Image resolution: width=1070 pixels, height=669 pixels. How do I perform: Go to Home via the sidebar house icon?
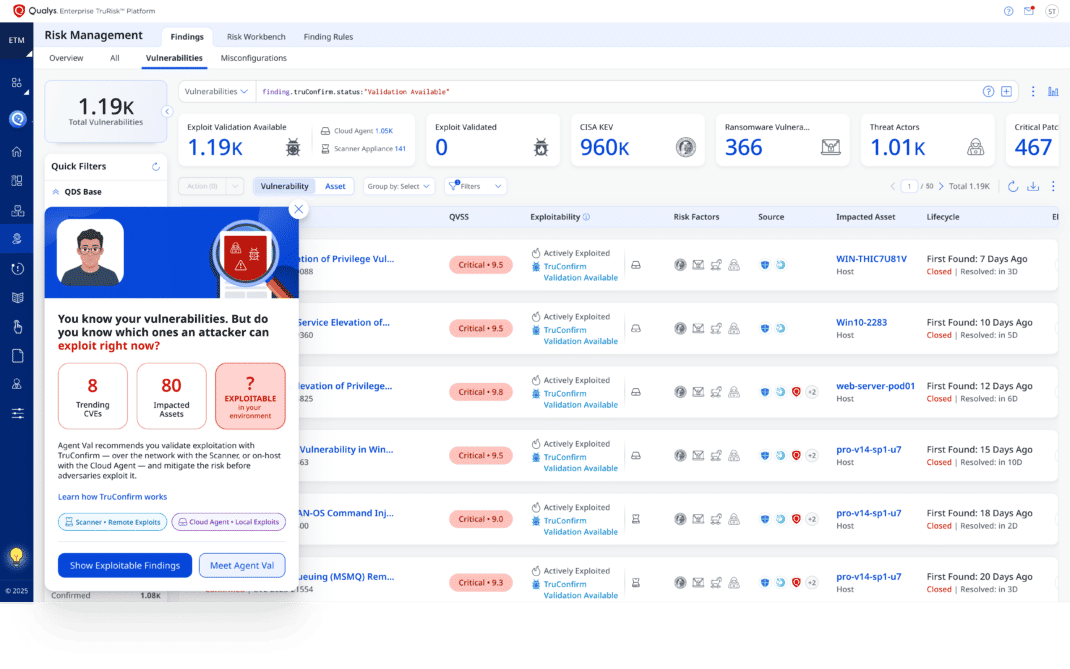17,152
